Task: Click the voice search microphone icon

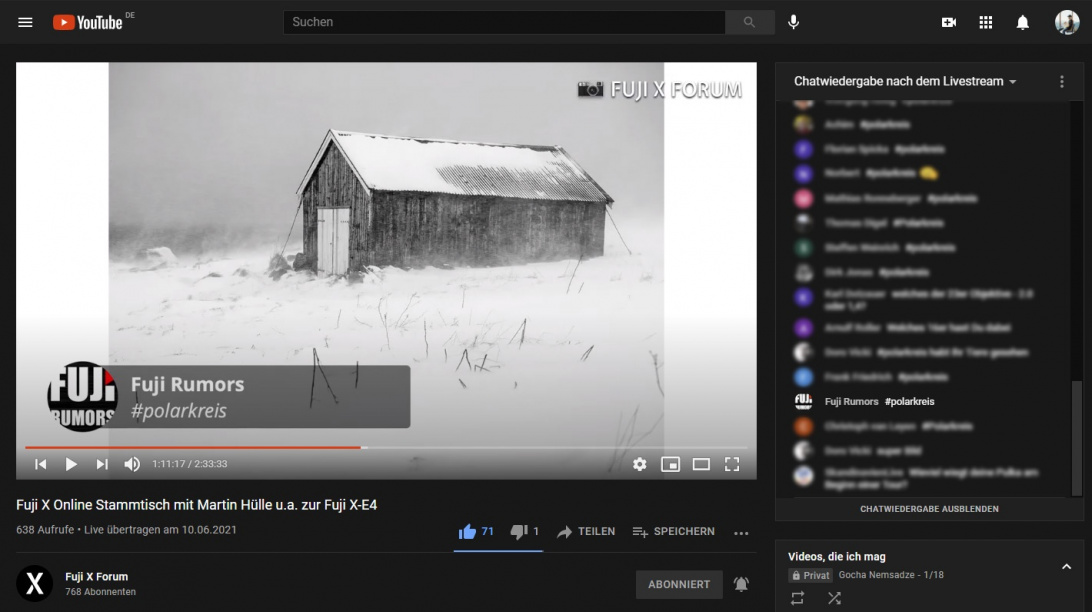Action: click(x=793, y=22)
